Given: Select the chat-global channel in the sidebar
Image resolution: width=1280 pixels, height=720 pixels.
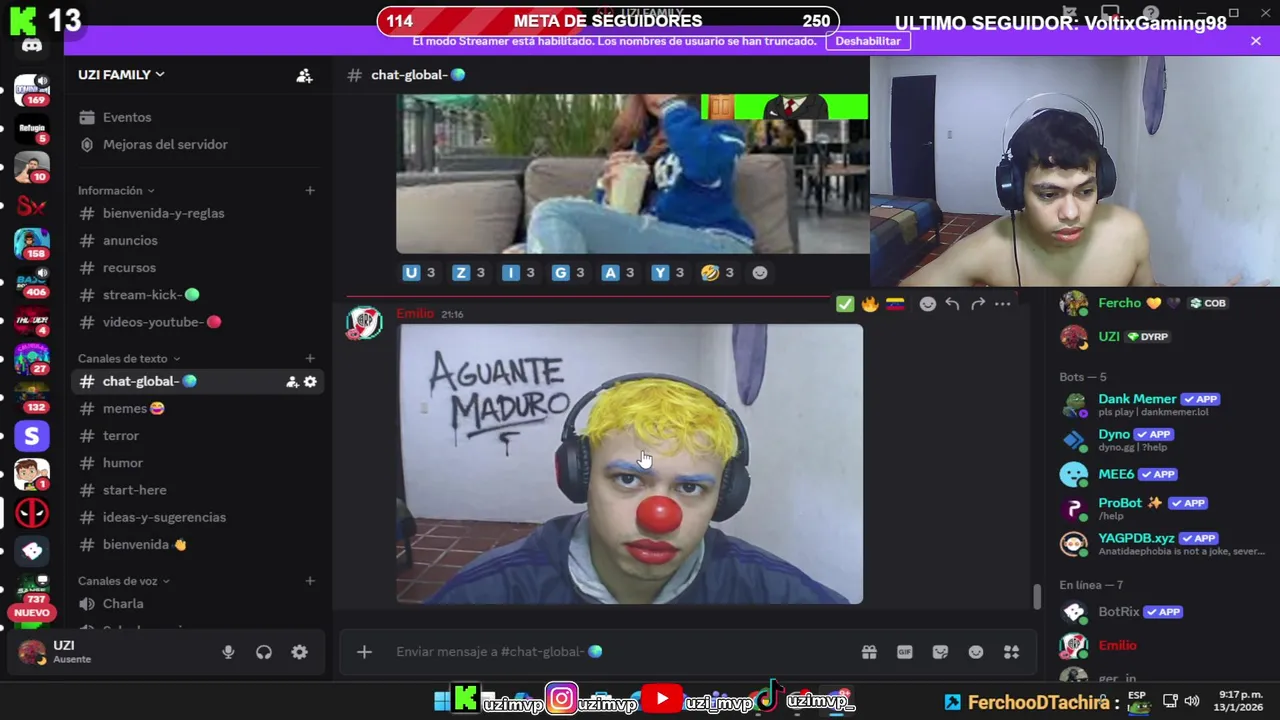Looking at the screenshot, I should click(150, 381).
